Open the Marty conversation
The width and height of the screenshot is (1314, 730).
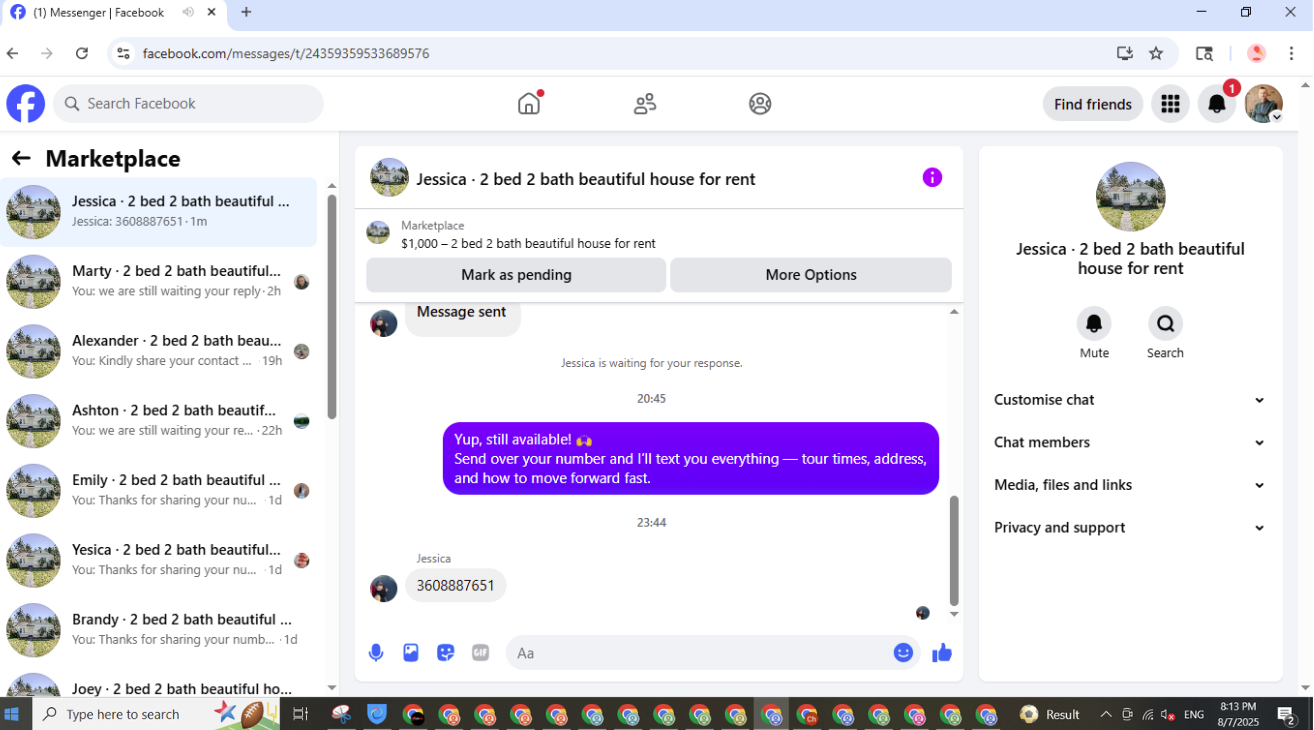point(159,281)
